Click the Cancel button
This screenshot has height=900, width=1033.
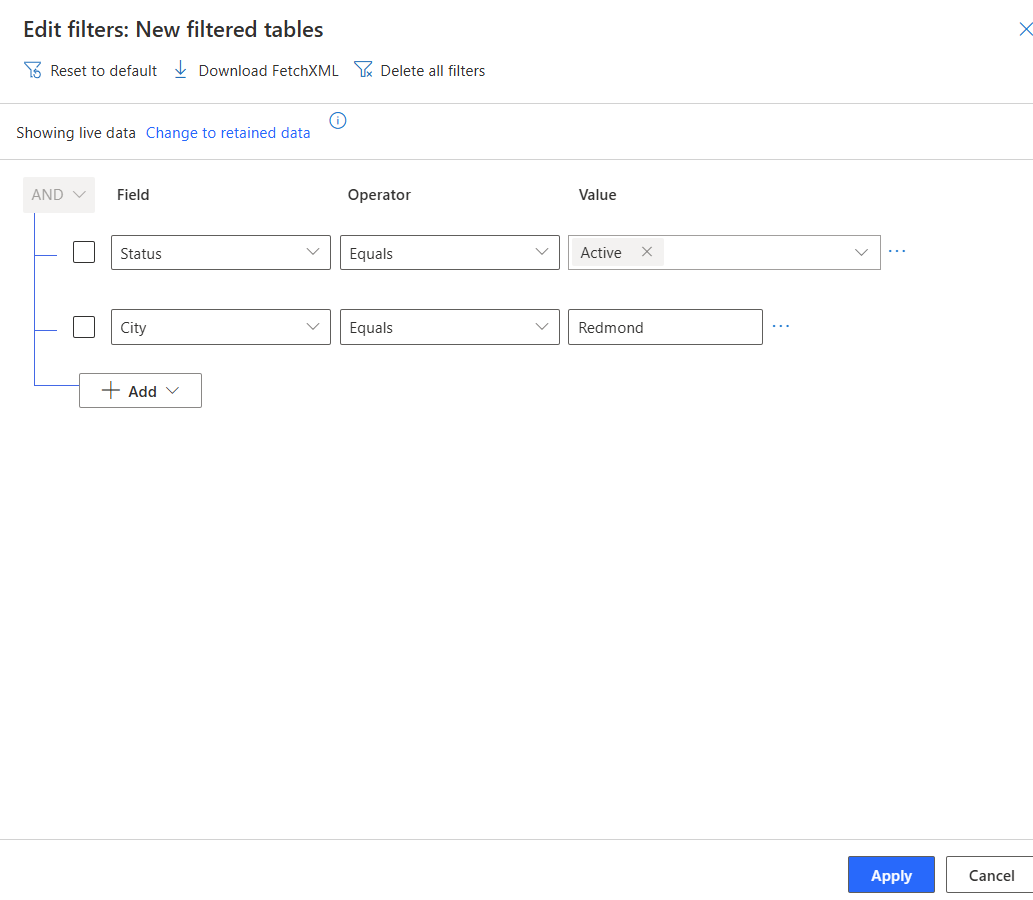[991, 875]
